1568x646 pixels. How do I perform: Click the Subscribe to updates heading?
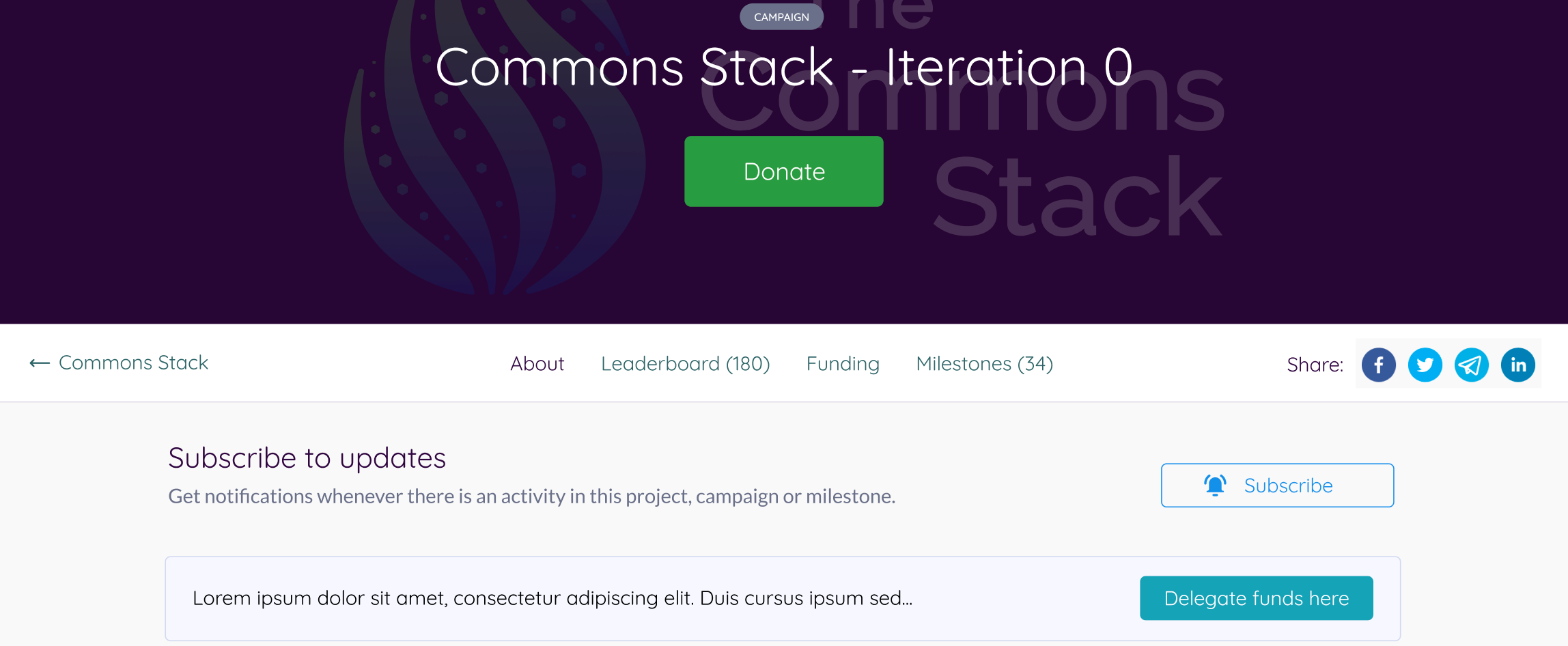307,458
